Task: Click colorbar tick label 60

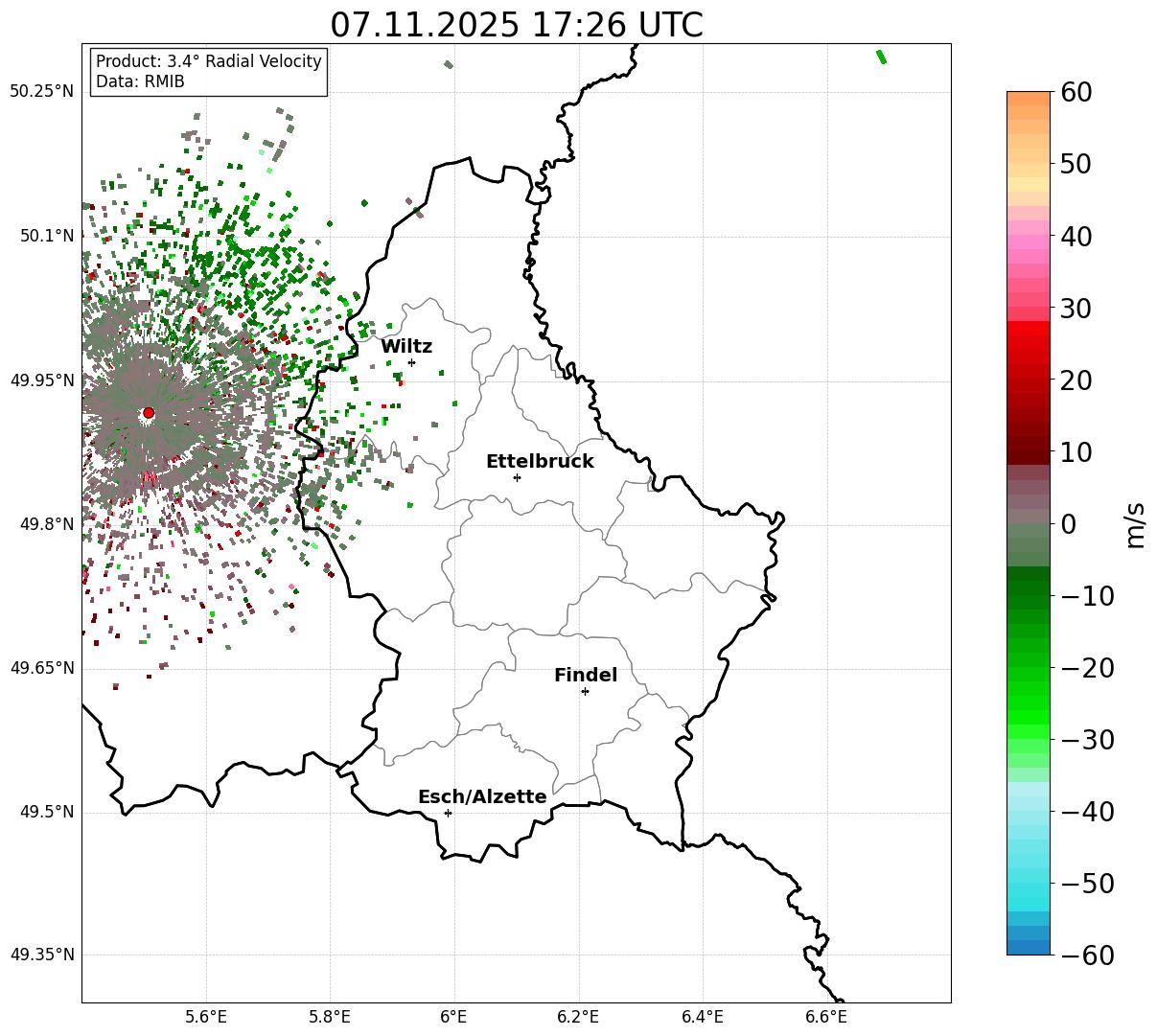Action: coord(1076,92)
